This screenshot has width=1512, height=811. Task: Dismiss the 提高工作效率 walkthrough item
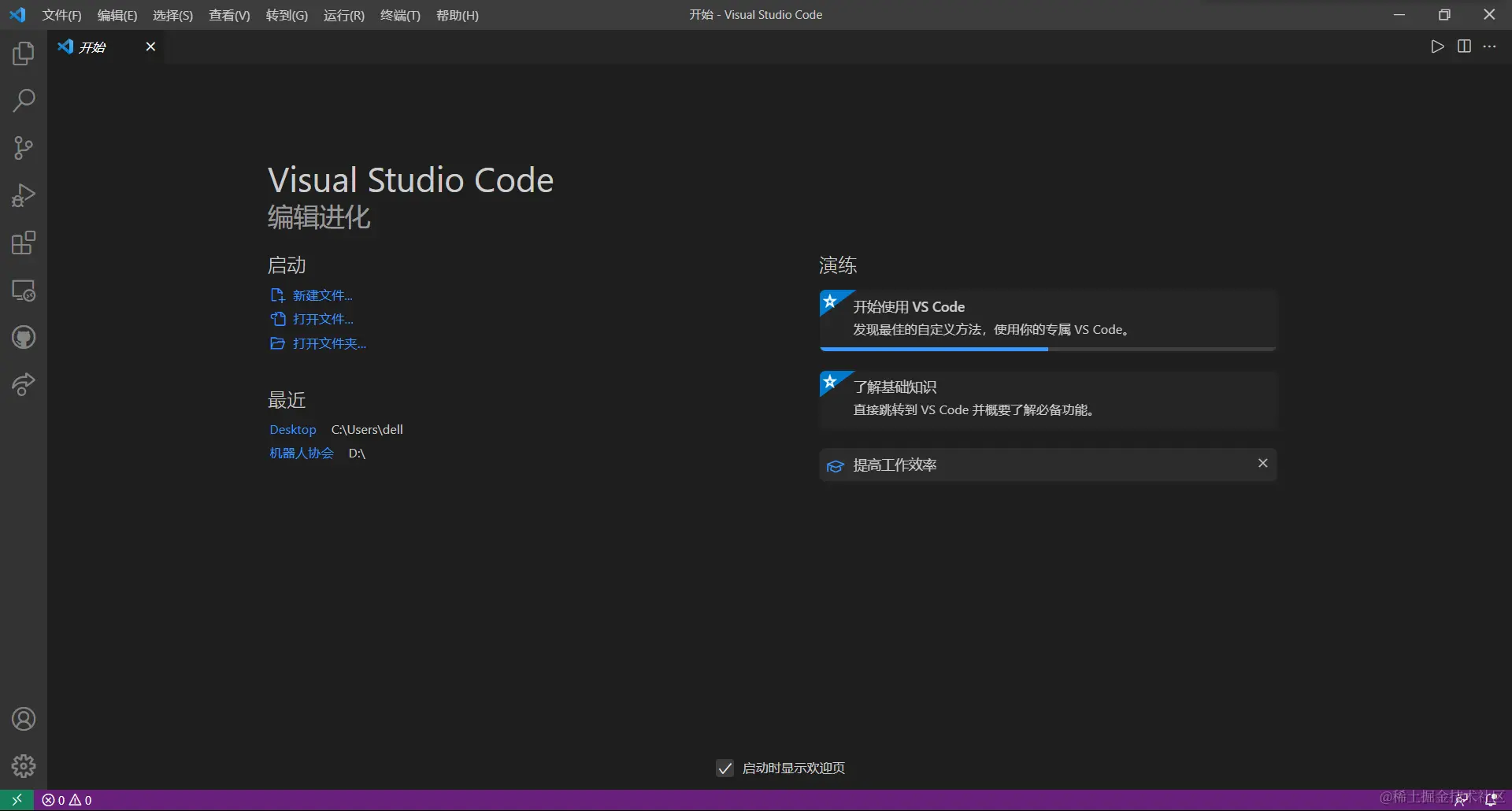click(x=1262, y=463)
